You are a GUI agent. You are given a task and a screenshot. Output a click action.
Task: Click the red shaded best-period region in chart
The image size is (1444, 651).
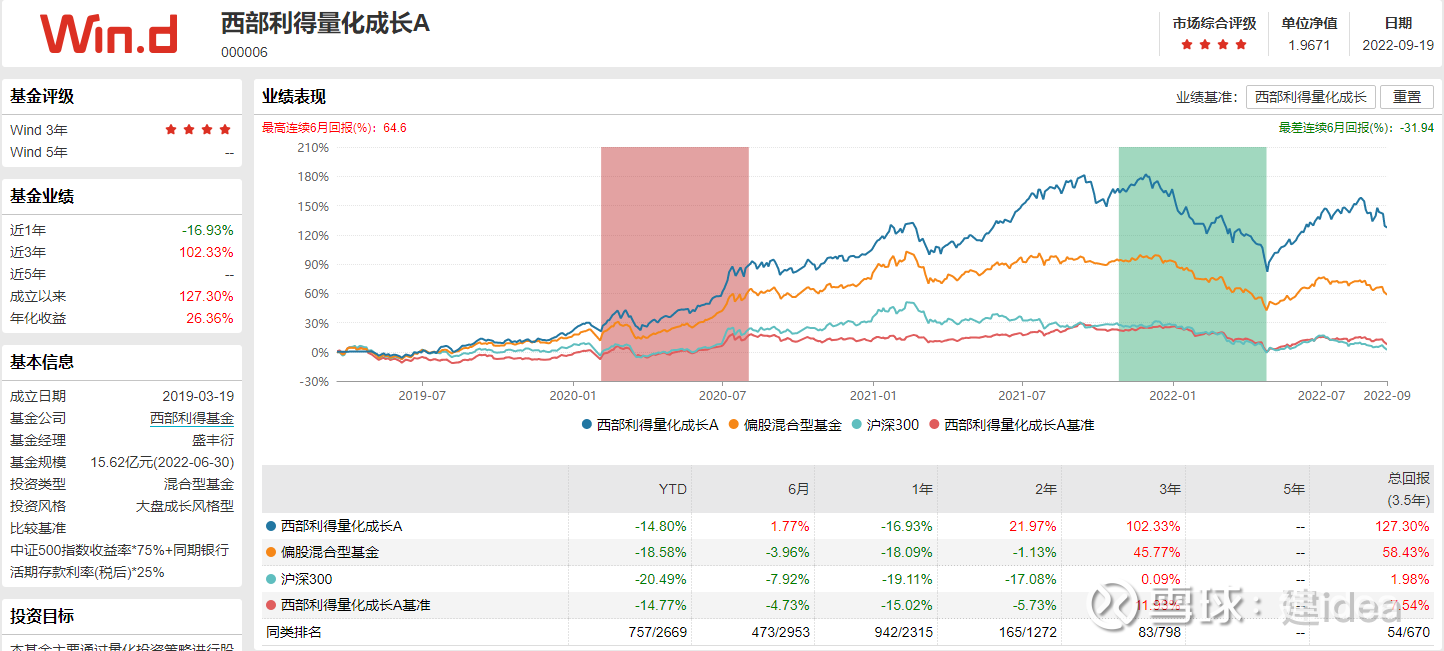click(675, 264)
